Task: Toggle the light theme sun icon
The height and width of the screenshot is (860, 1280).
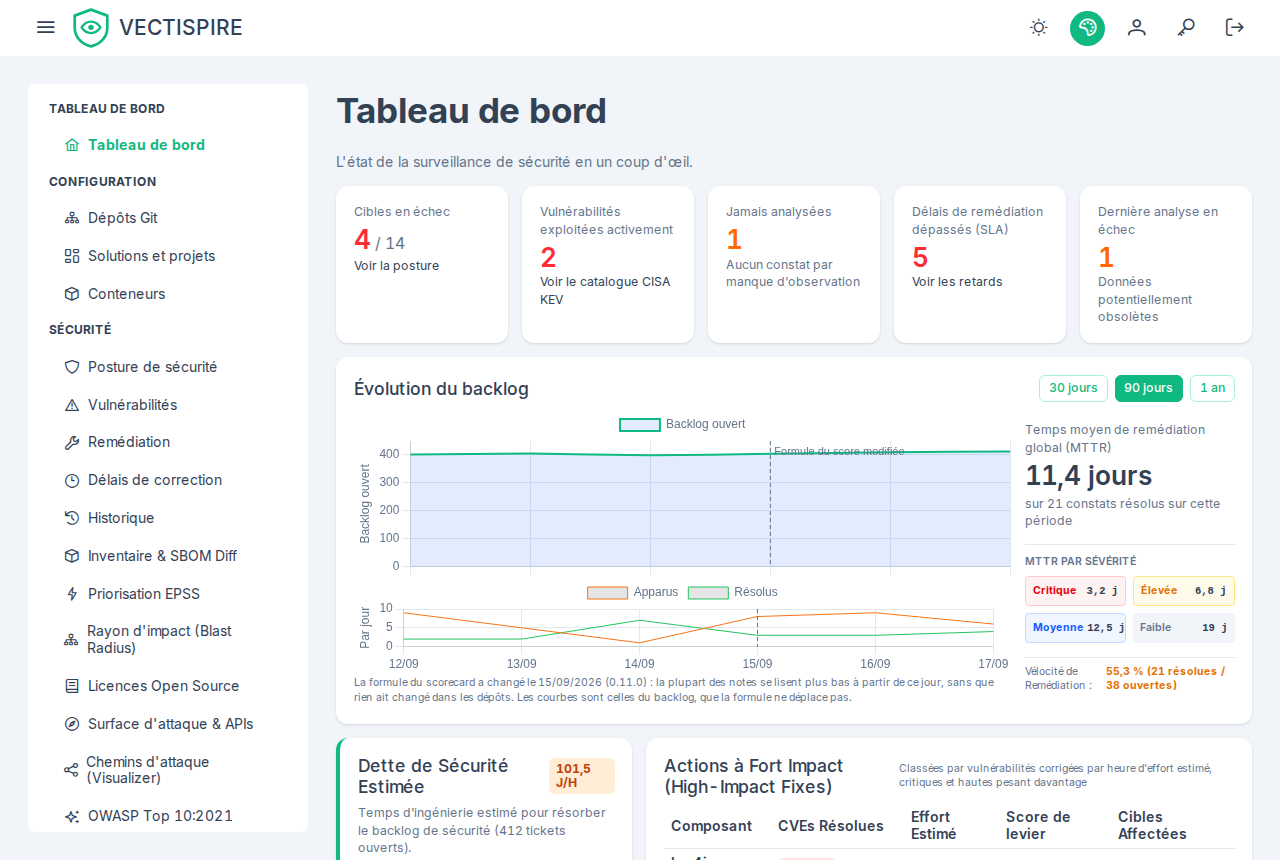Action: [1039, 27]
